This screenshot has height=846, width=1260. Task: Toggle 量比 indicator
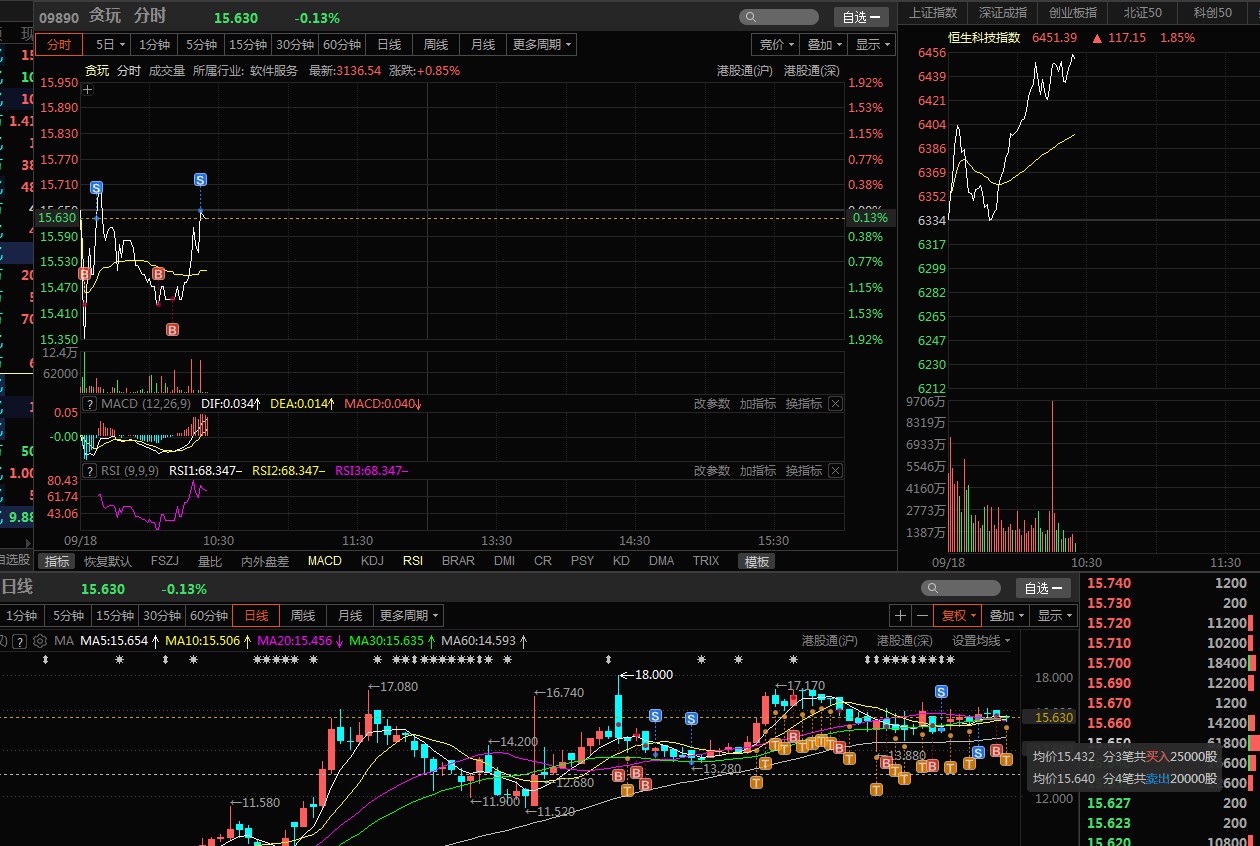(210, 562)
